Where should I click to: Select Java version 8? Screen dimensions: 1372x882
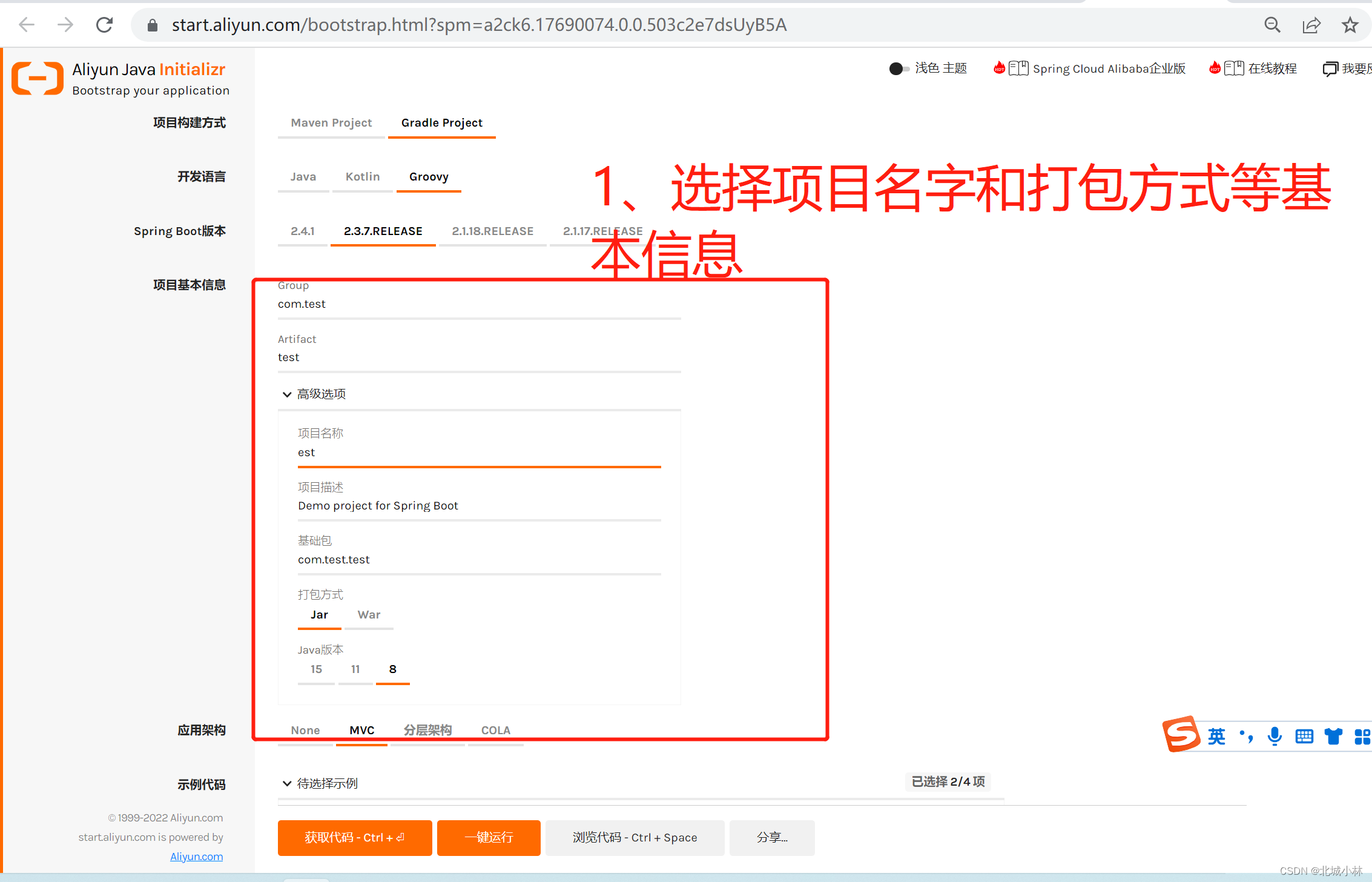393,669
